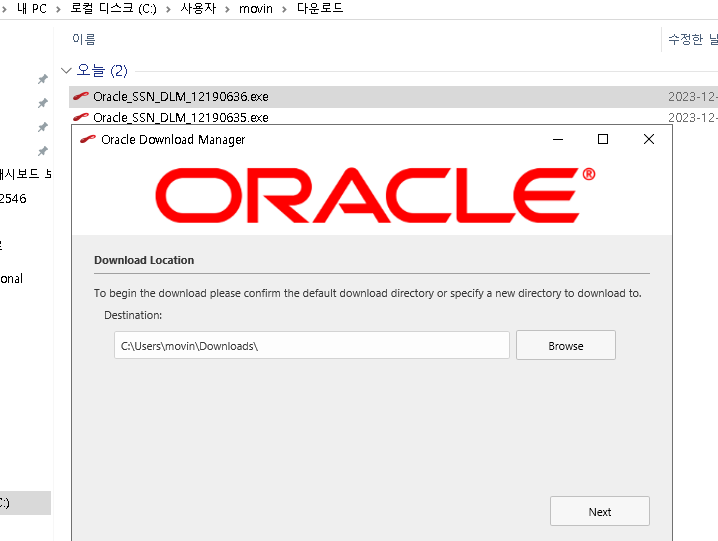The height and width of the screenshot is (541, 718).
Task: Select the highlighted C:) drive in sidebar
Action: pos(25,503)
